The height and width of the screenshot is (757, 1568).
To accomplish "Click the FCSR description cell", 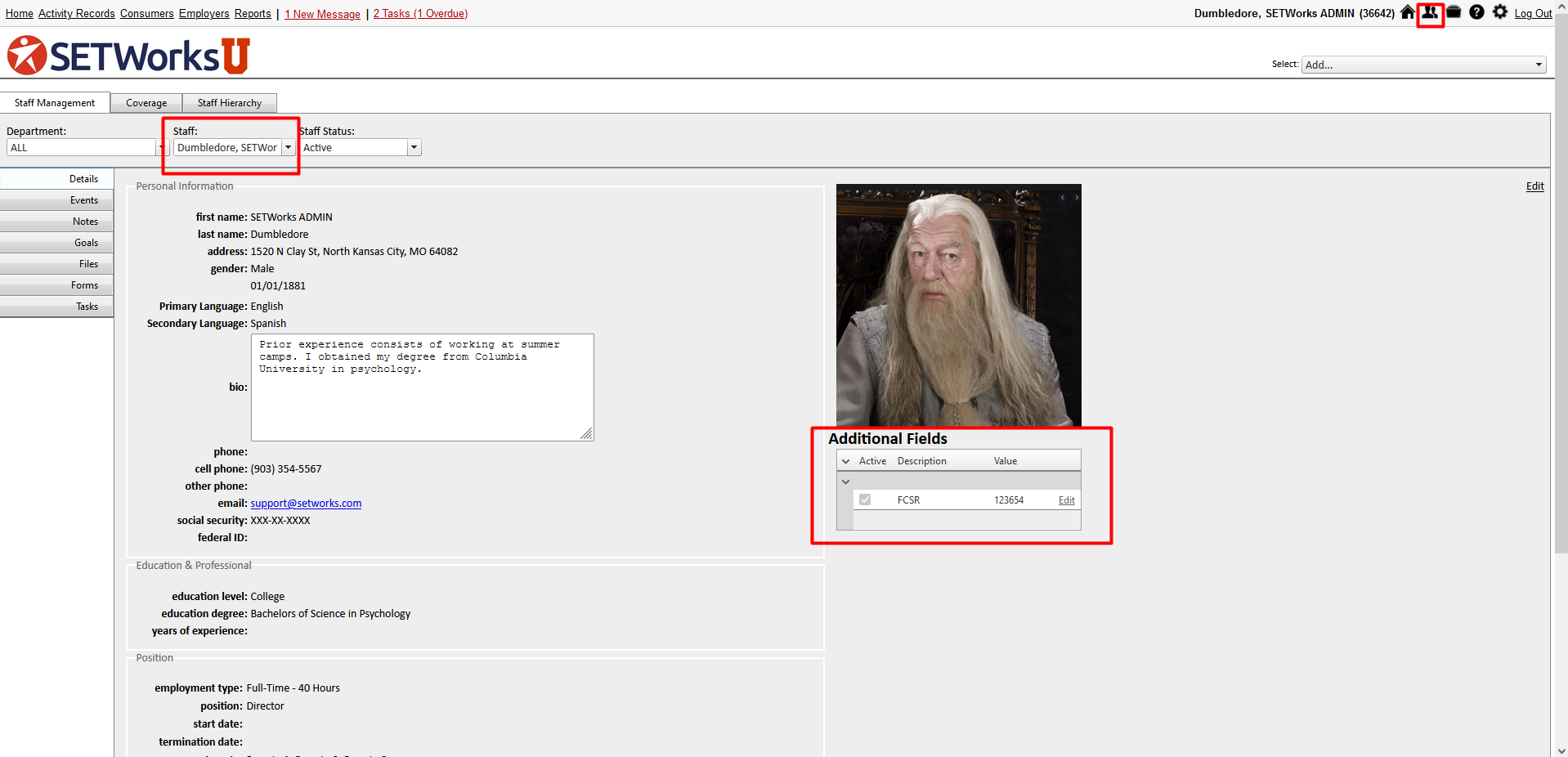I will (908, 500).
